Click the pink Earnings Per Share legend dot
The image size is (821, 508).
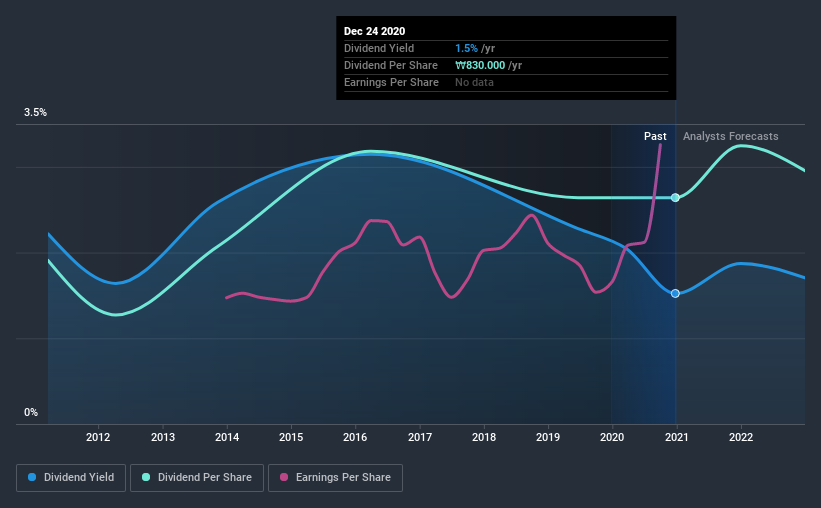284,477
